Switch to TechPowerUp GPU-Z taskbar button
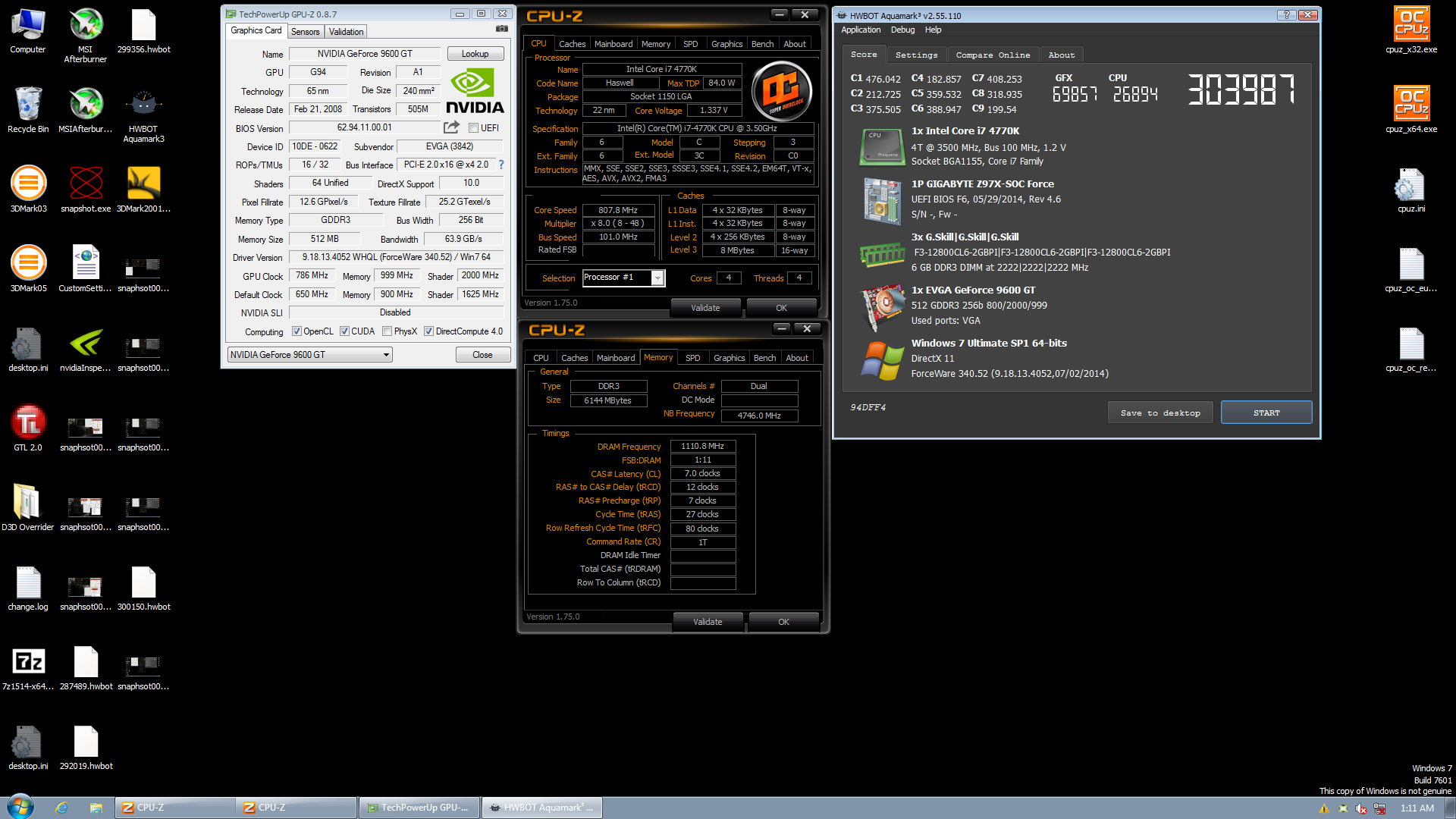 [419, 808]
